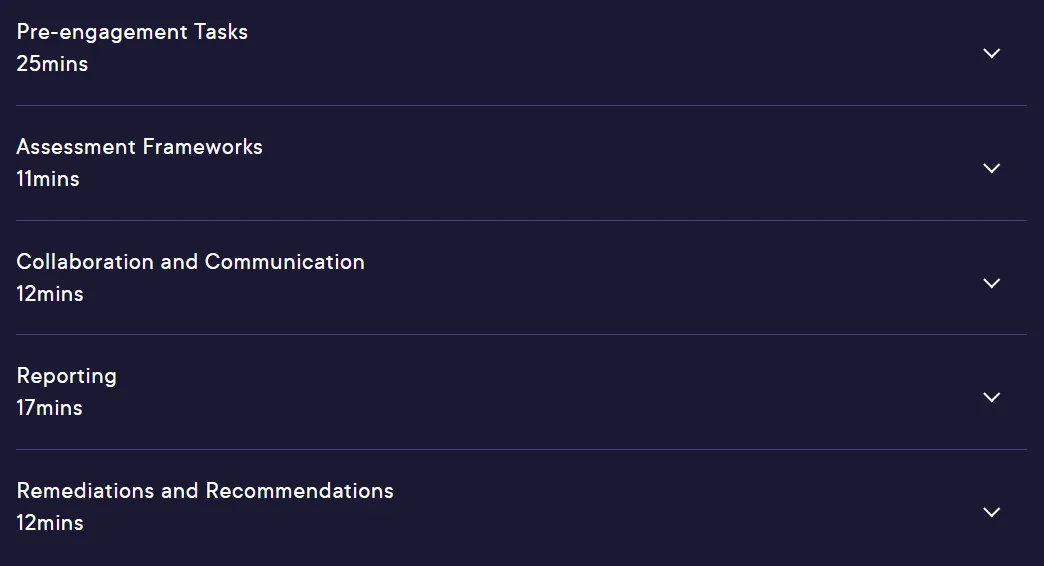
Task: Expand Remediations and Recommendations chevron
Action: pyautogui.click(x=991, y=513)
